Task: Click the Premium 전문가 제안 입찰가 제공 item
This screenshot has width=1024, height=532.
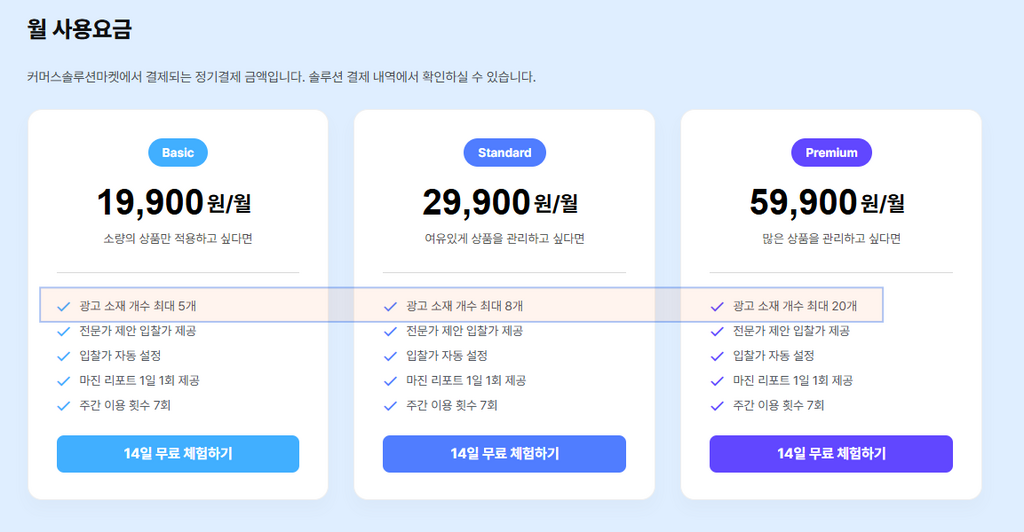Action: [x=780, y=331]
